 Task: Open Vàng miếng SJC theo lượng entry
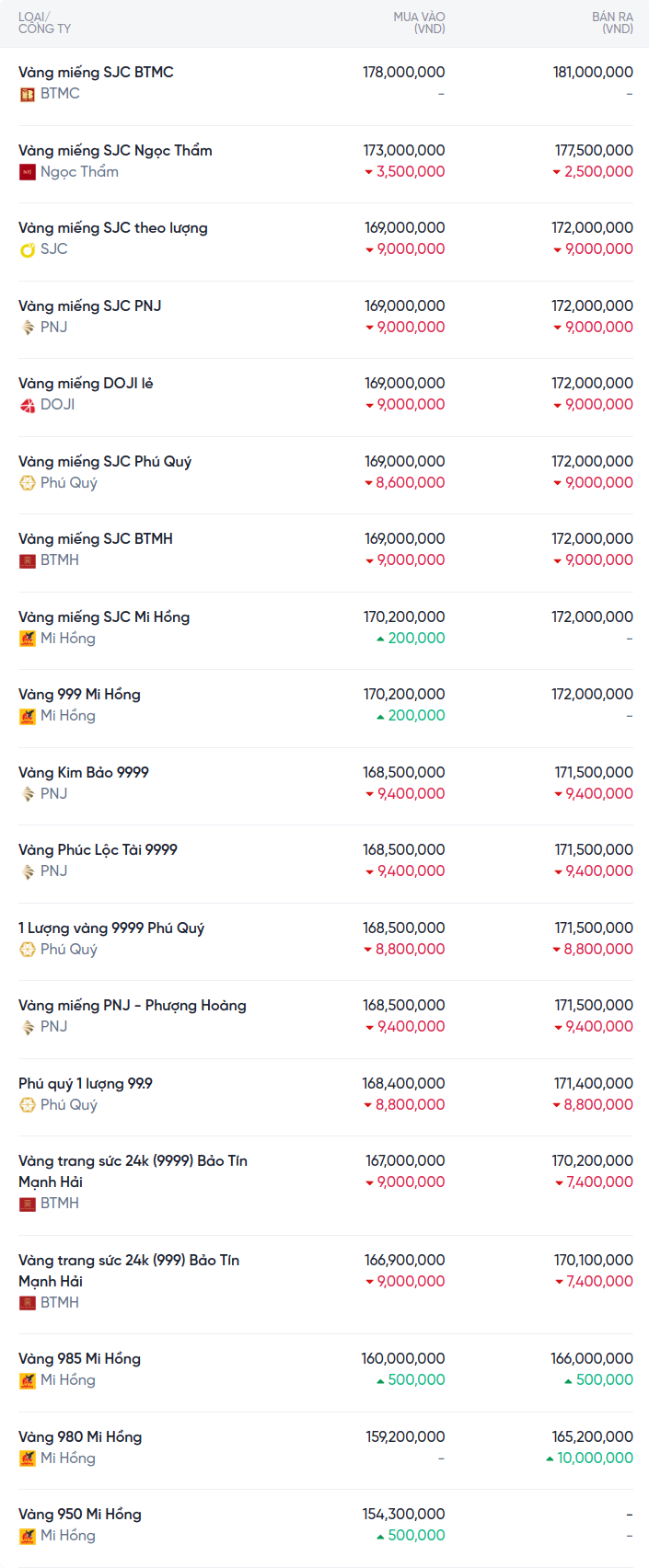113,227
